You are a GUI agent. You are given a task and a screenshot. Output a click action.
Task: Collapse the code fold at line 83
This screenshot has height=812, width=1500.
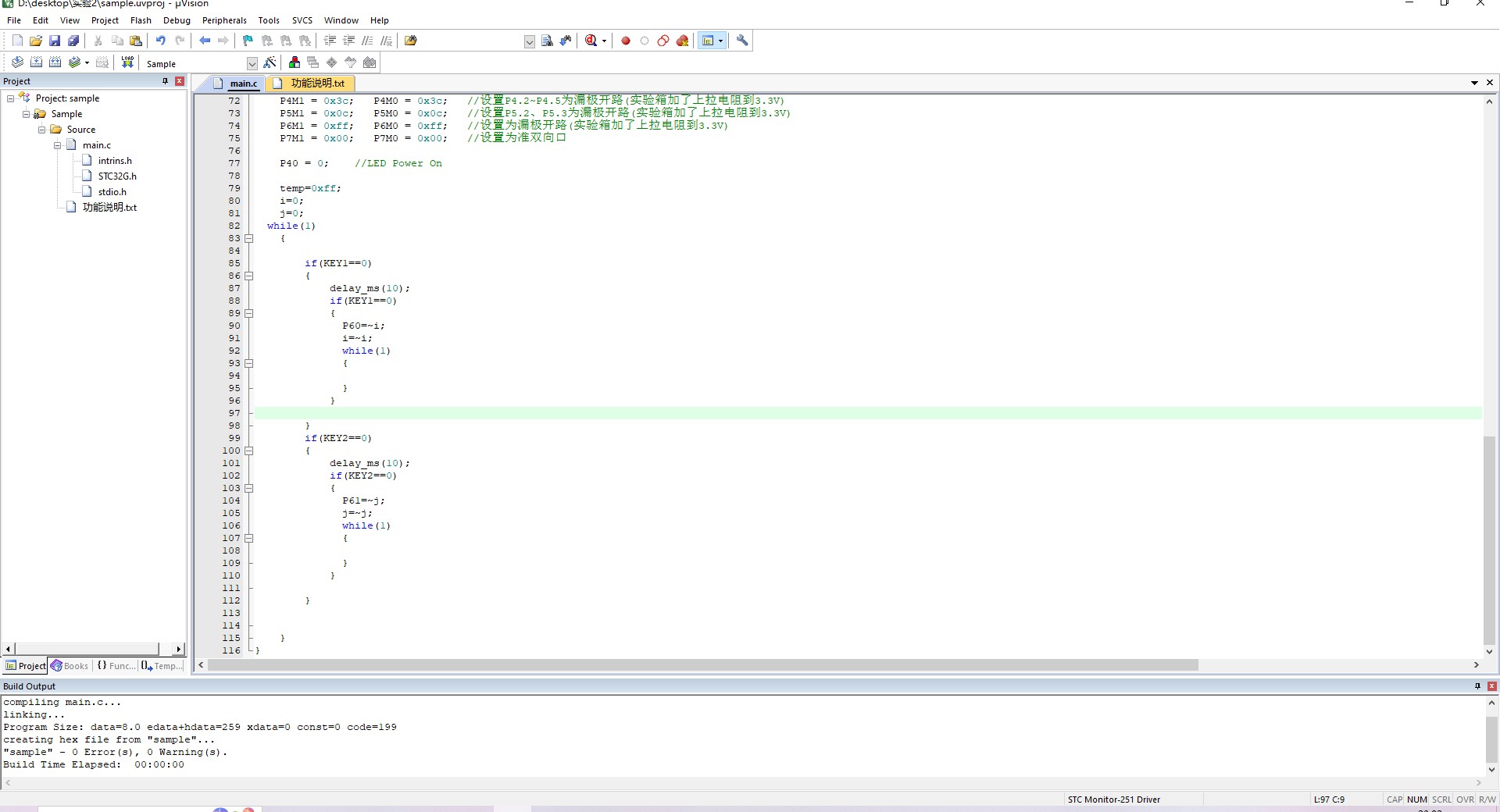249,238
